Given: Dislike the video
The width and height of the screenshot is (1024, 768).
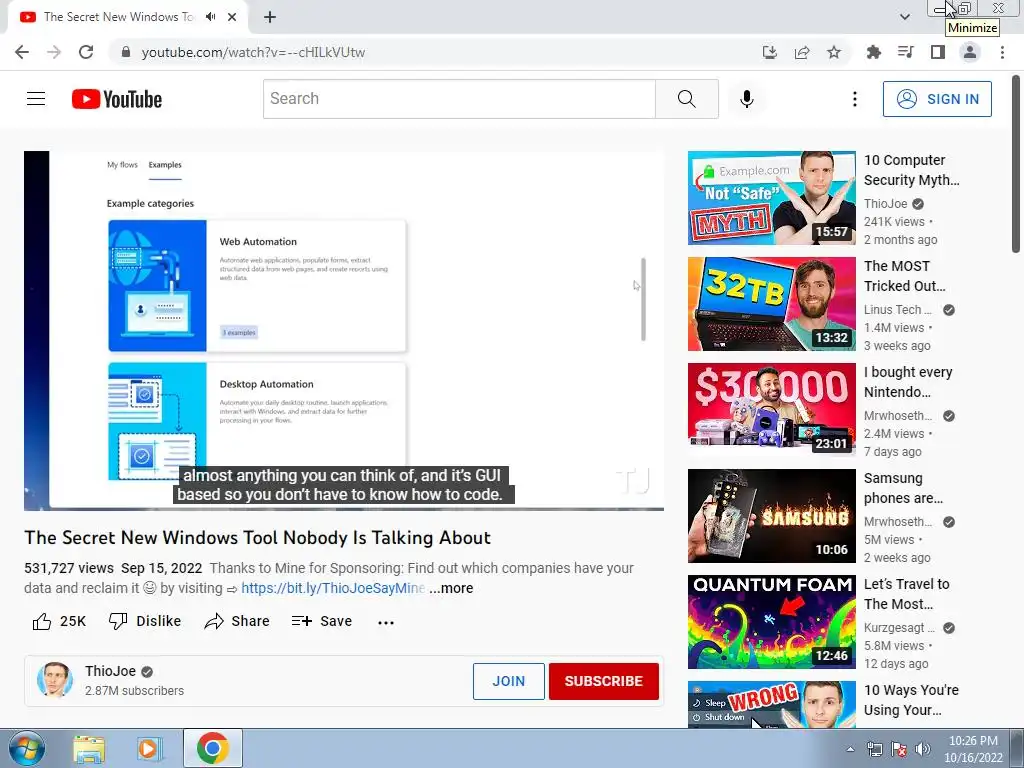Looking at the screenshot, I should [145, 621].
